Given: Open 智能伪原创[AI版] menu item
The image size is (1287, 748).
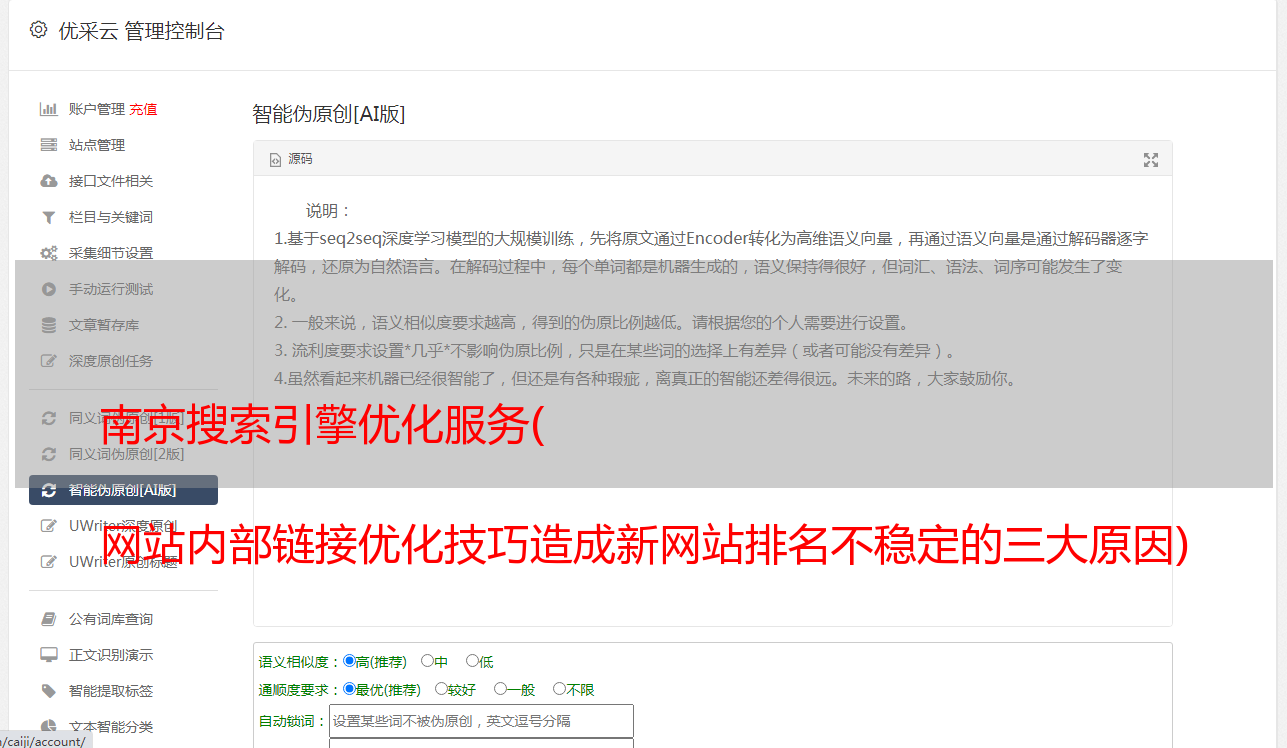Looking at the screenshot, I should [x=123, y=490].
